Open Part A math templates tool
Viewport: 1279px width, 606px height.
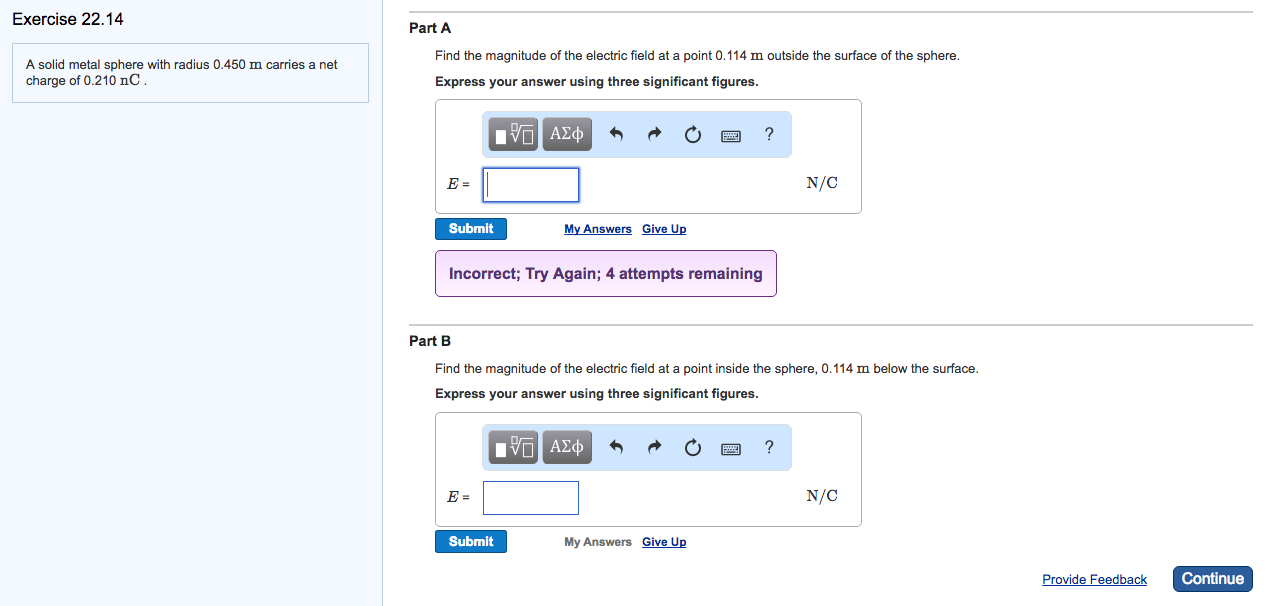513,134
